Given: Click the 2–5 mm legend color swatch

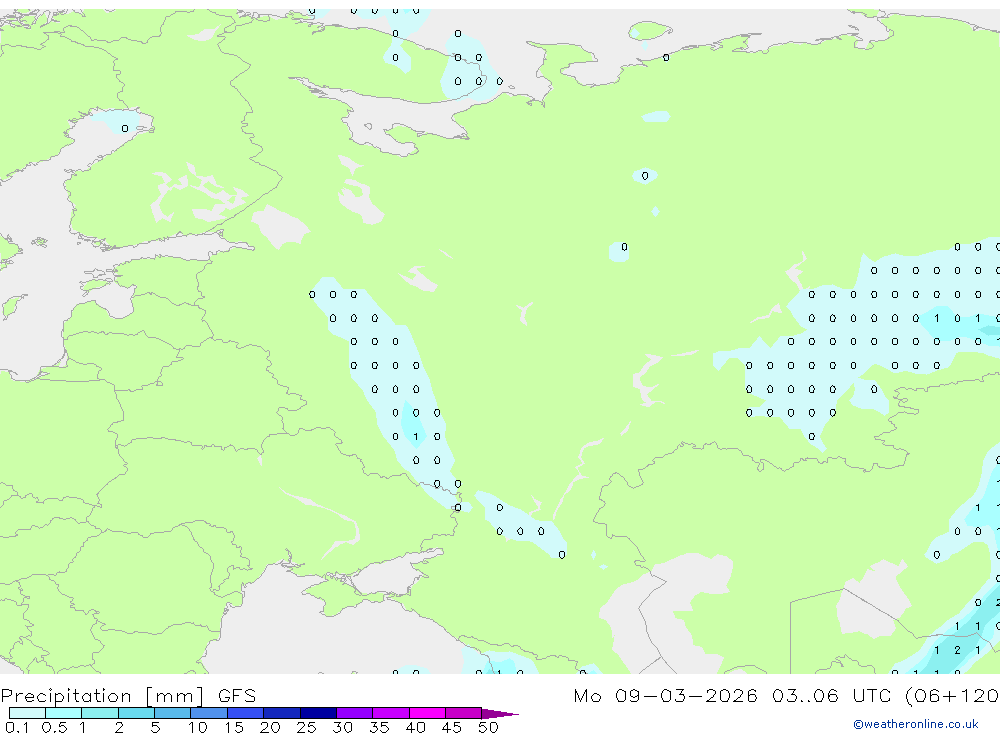Looking at the screenshot, I should (136, 713).
